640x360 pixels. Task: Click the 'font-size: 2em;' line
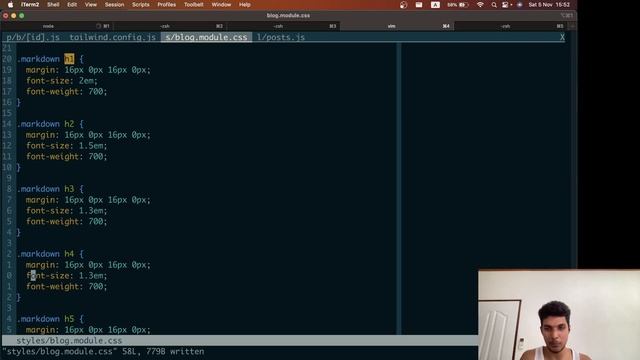pyautogui.click(x=62, y=81)
